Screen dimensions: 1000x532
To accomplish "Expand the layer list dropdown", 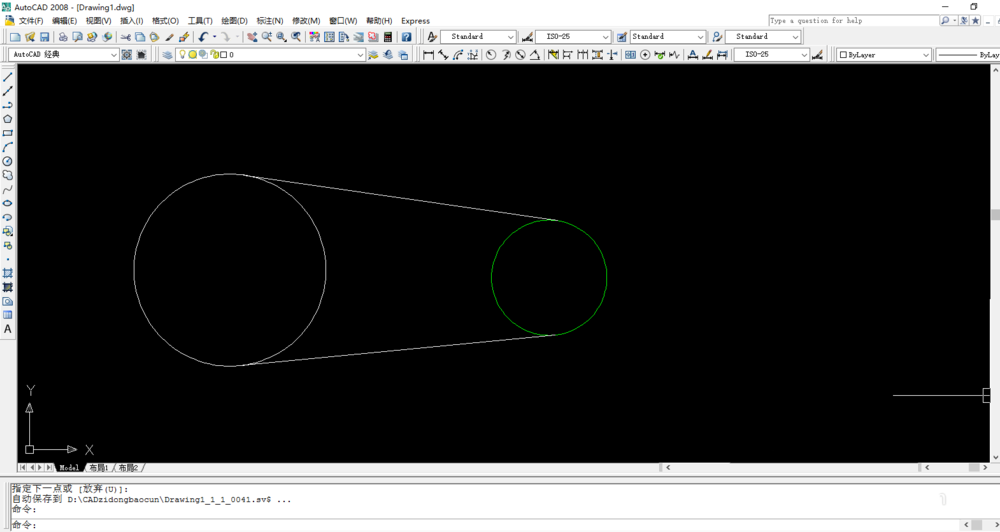I will pos(360,55).
